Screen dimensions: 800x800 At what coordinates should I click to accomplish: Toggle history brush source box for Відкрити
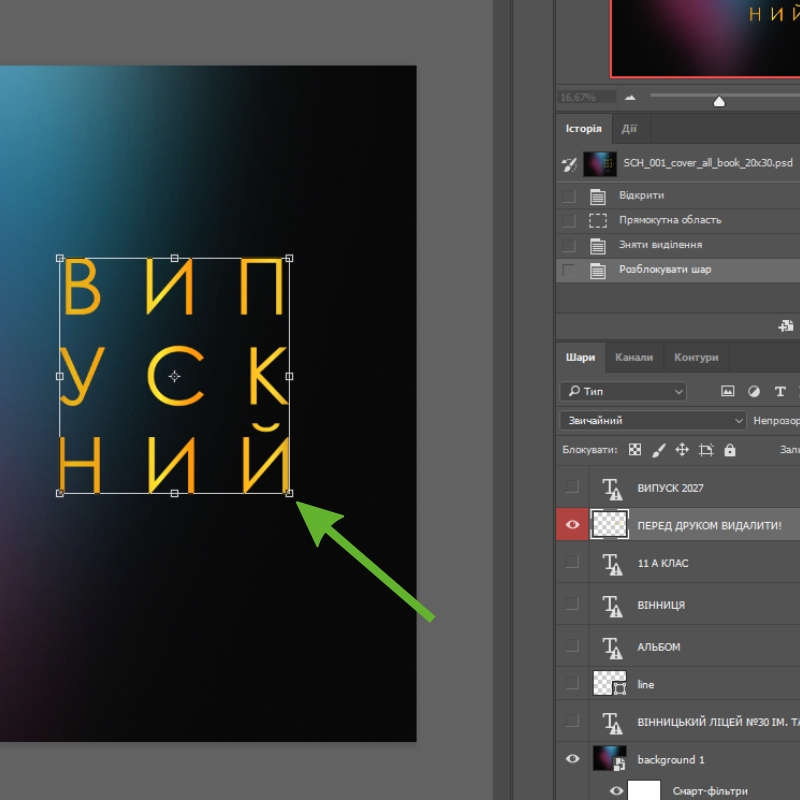click(x=568, y=196)
